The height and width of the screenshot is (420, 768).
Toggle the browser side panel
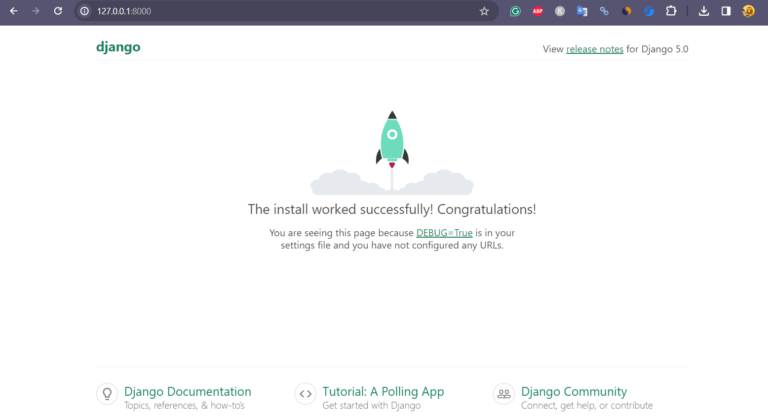[x=726, y=11]
